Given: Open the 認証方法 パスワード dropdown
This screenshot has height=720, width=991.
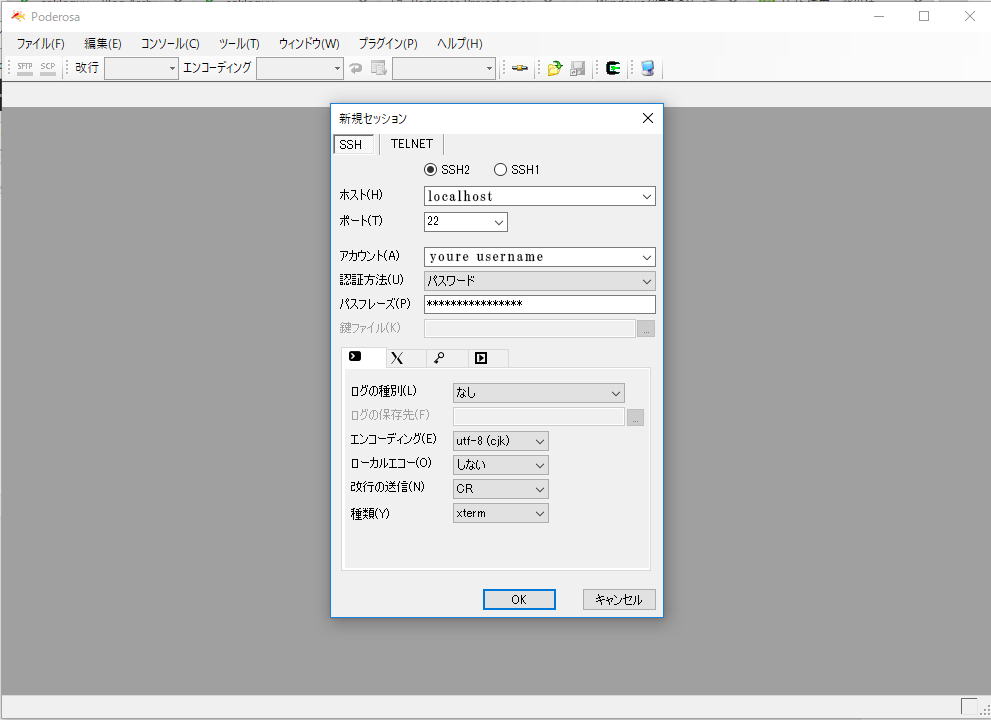Looking at the screenshot, I should coord(540,281).
